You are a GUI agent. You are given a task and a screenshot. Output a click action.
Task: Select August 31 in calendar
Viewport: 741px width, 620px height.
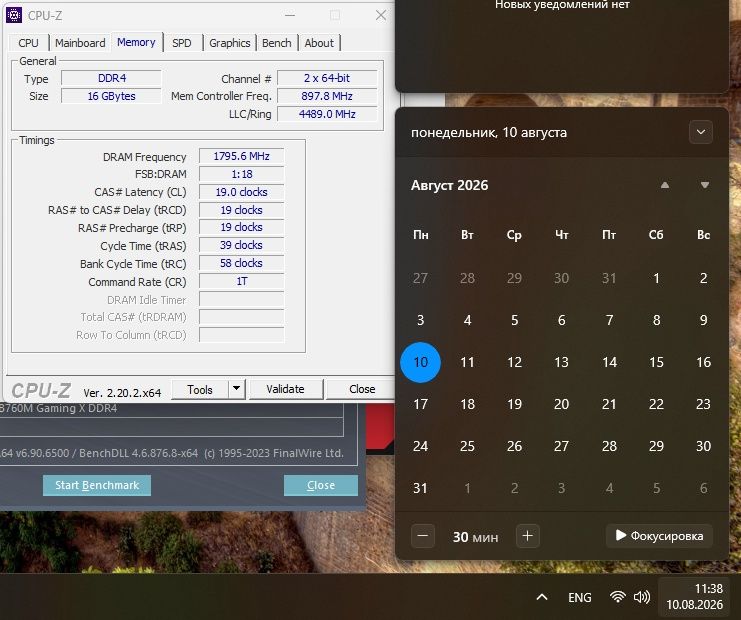coord(421,488)
